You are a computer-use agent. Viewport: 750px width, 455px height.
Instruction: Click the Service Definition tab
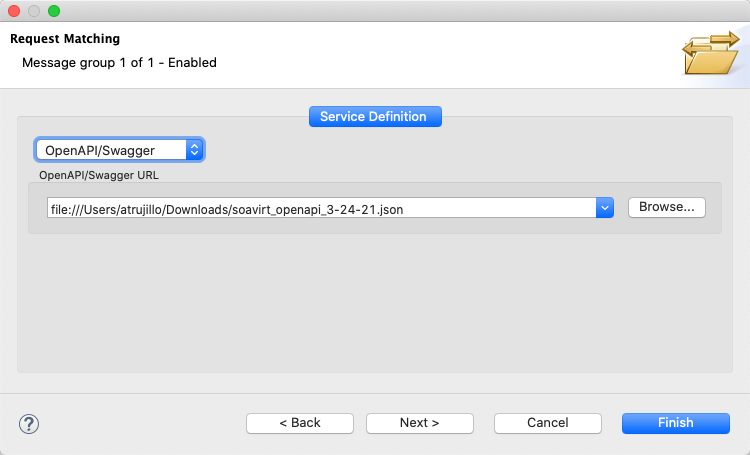click(375, 117)
